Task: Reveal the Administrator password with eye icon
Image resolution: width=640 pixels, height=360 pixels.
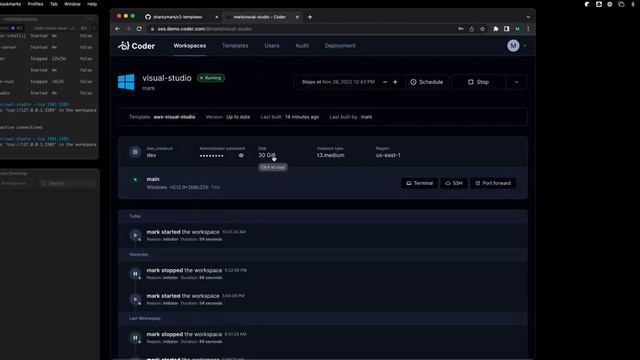Action: click(241, 156)
